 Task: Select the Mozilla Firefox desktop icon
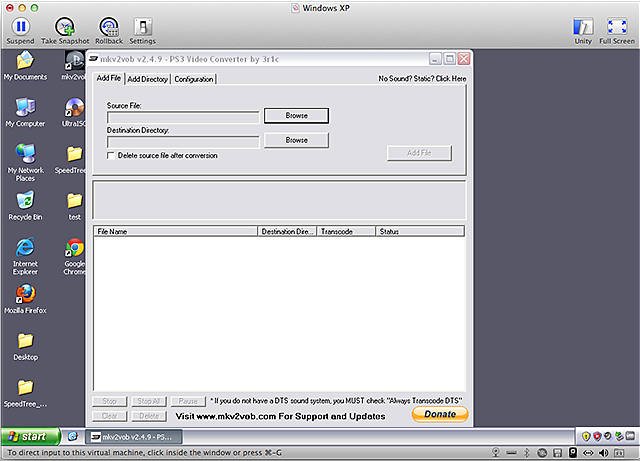[25, 299]
